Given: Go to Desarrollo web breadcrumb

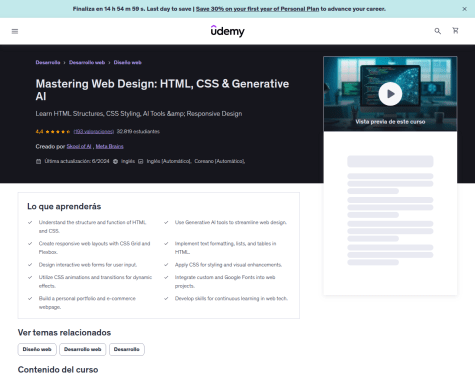Looking at the screenshot, I should click(87, 62).
